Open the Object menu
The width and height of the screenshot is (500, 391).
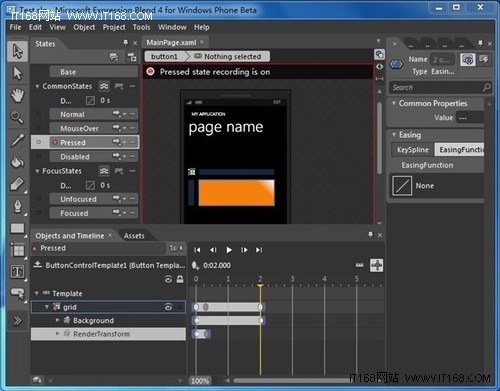[x=84, y=27]
